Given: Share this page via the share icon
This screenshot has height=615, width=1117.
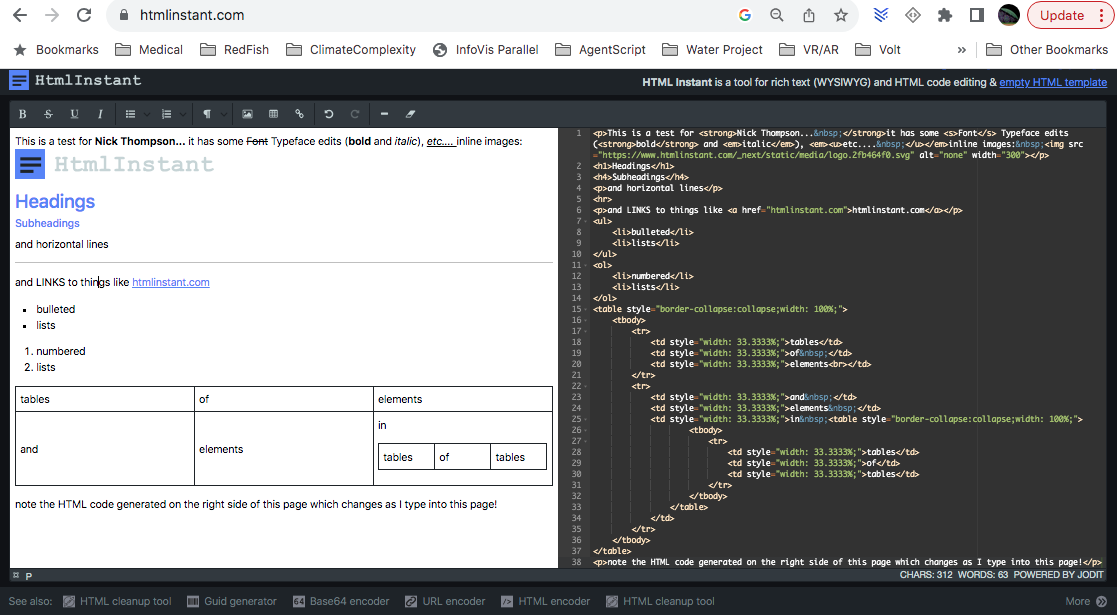Looking at the screenshot, I should point(809,15).
